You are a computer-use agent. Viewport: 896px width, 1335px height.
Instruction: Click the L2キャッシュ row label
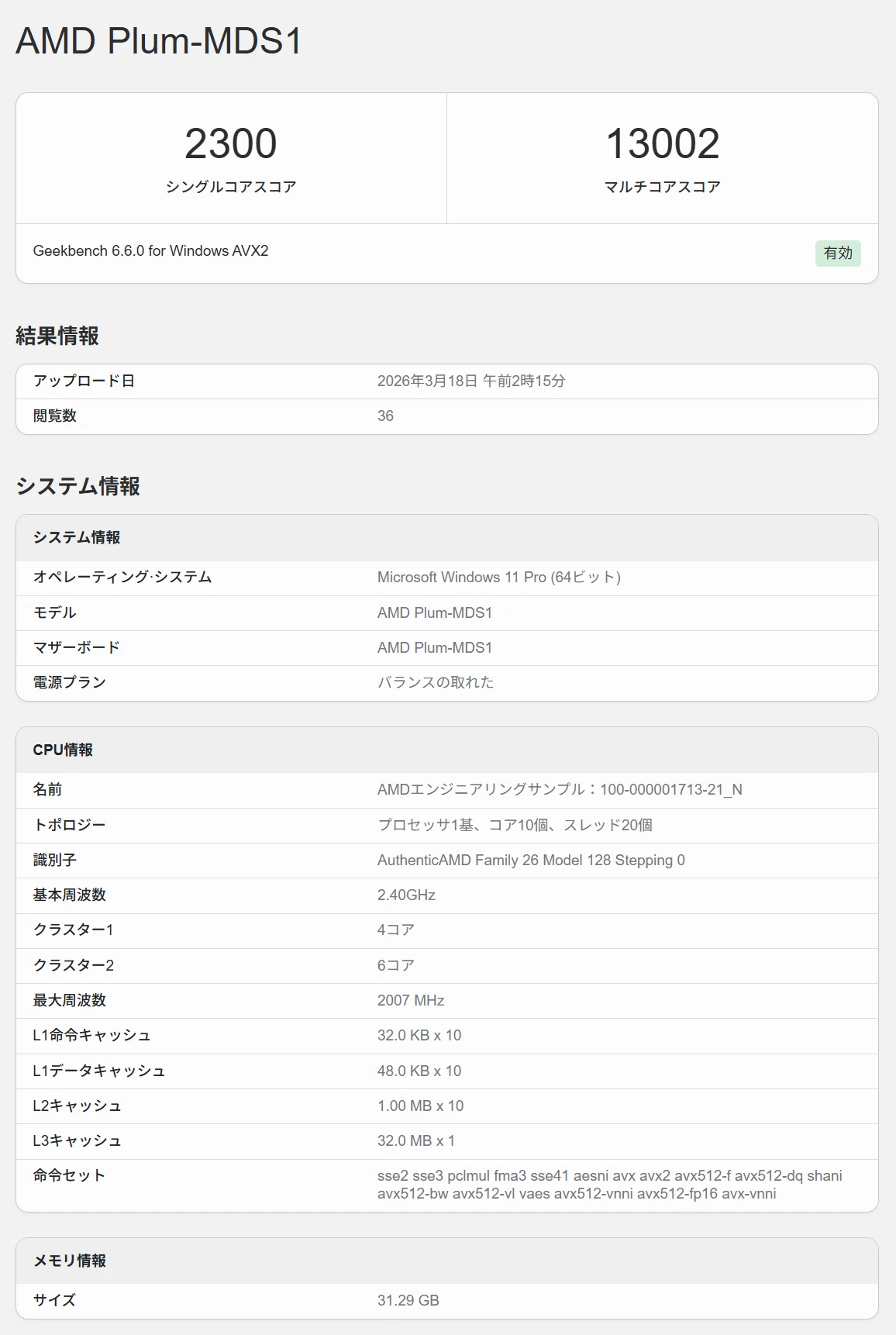coord(77,1106)
